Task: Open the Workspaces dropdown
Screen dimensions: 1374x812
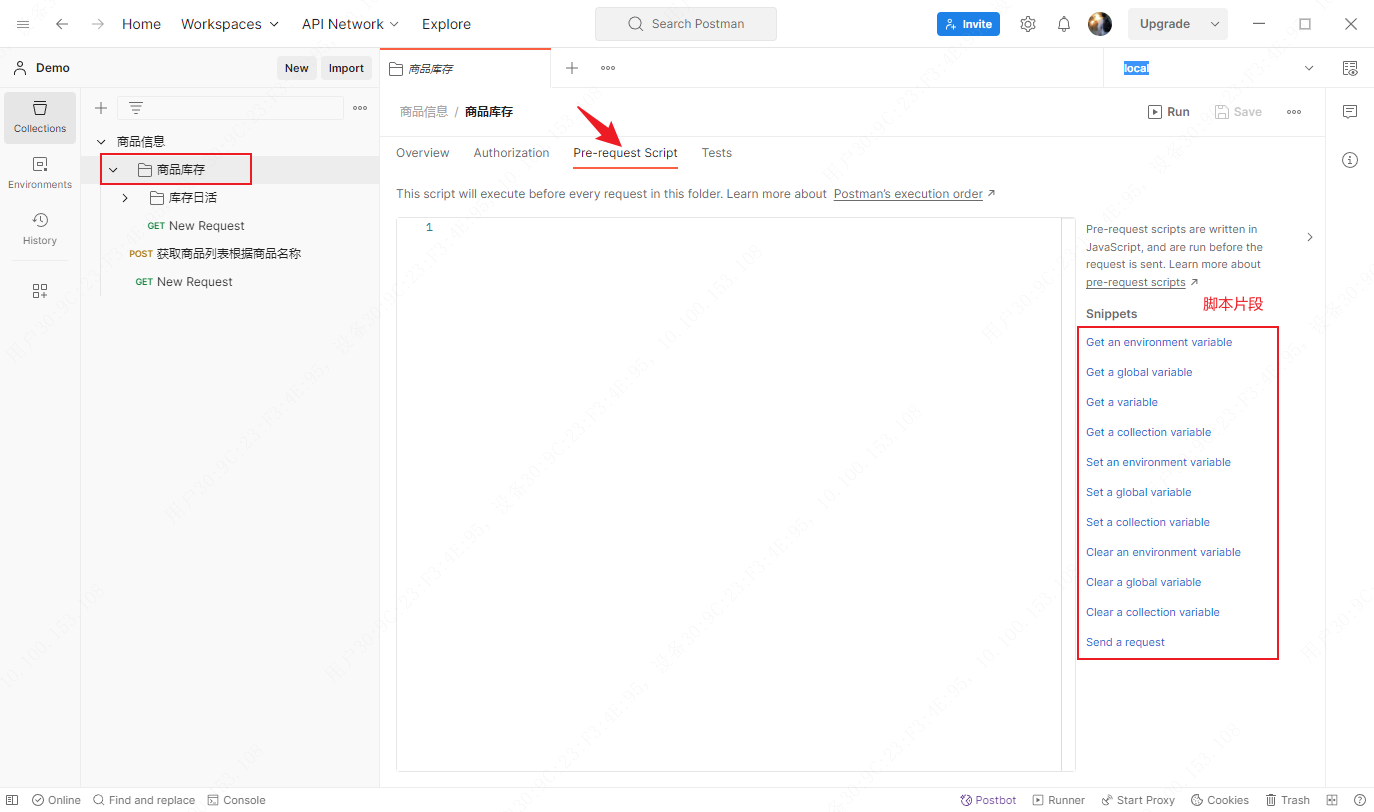Action: point(230,24)
